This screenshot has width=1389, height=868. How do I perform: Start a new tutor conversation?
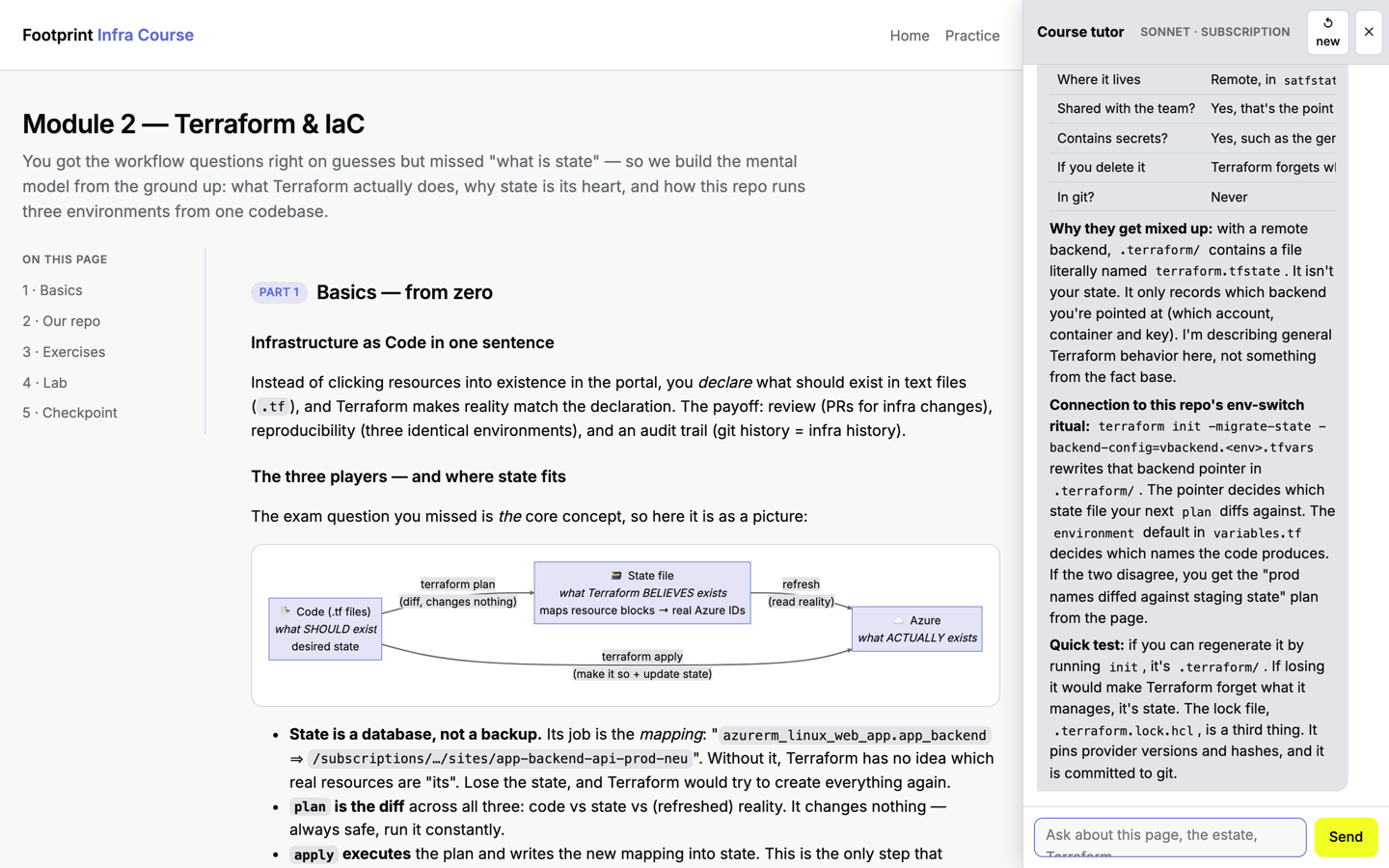point(1327,32)
